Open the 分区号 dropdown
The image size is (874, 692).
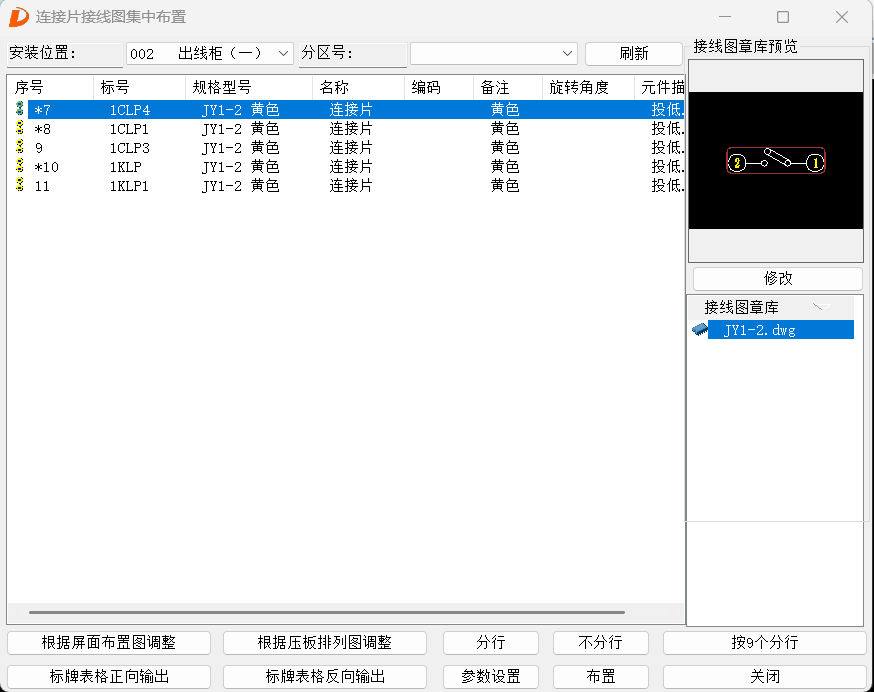tap(493, 54)
